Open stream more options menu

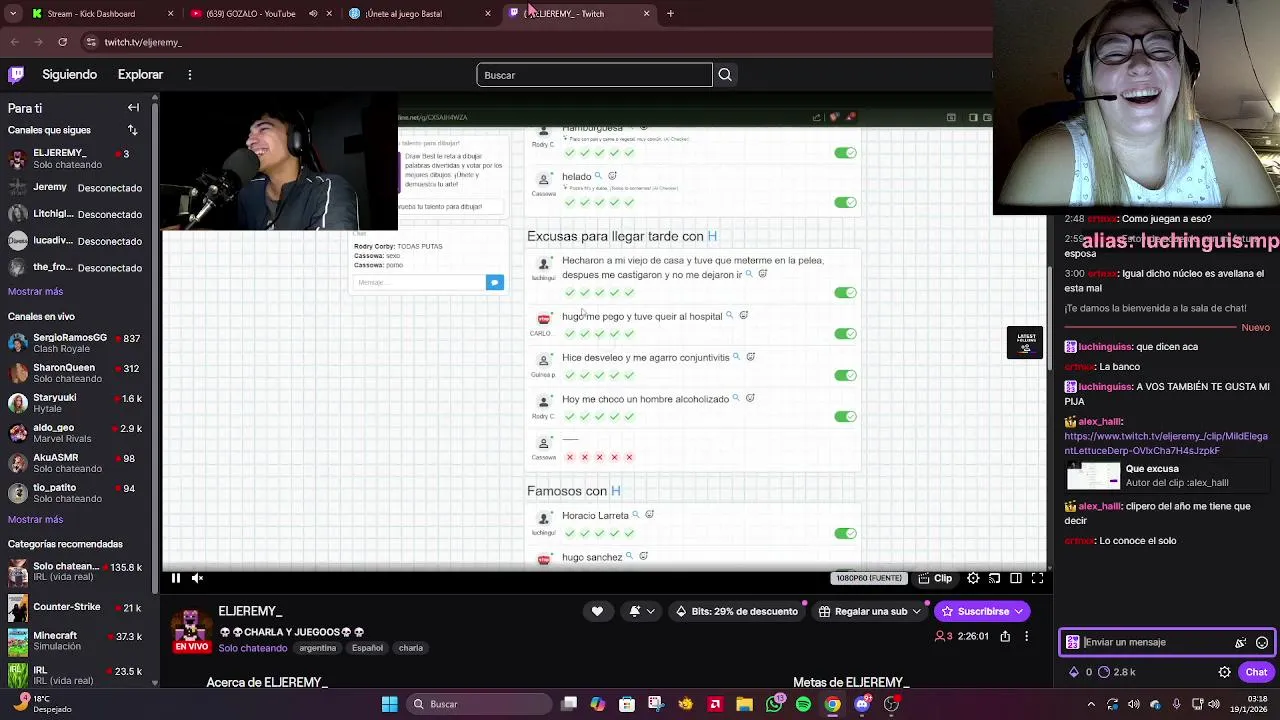pyautogui.click(x=1026, y=636)
